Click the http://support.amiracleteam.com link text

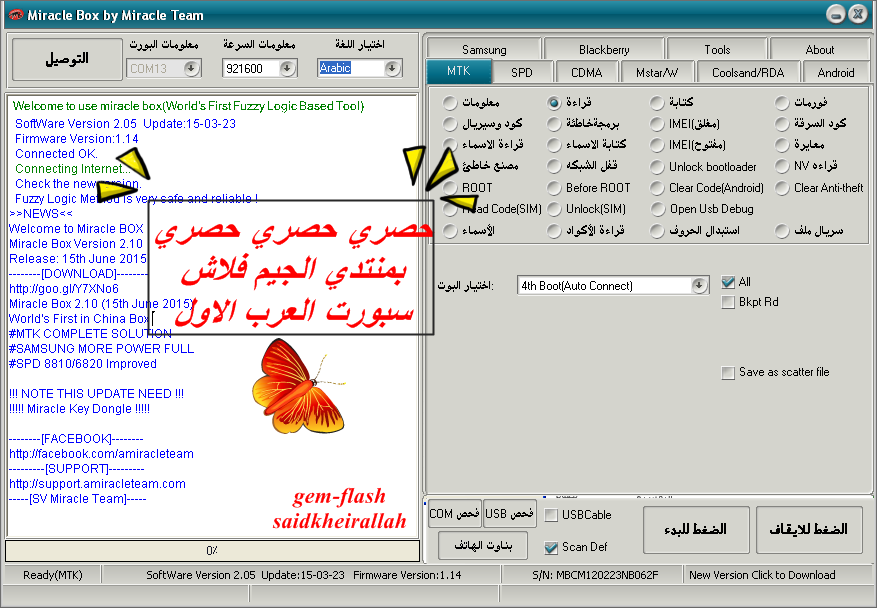[x=97, y=484]
